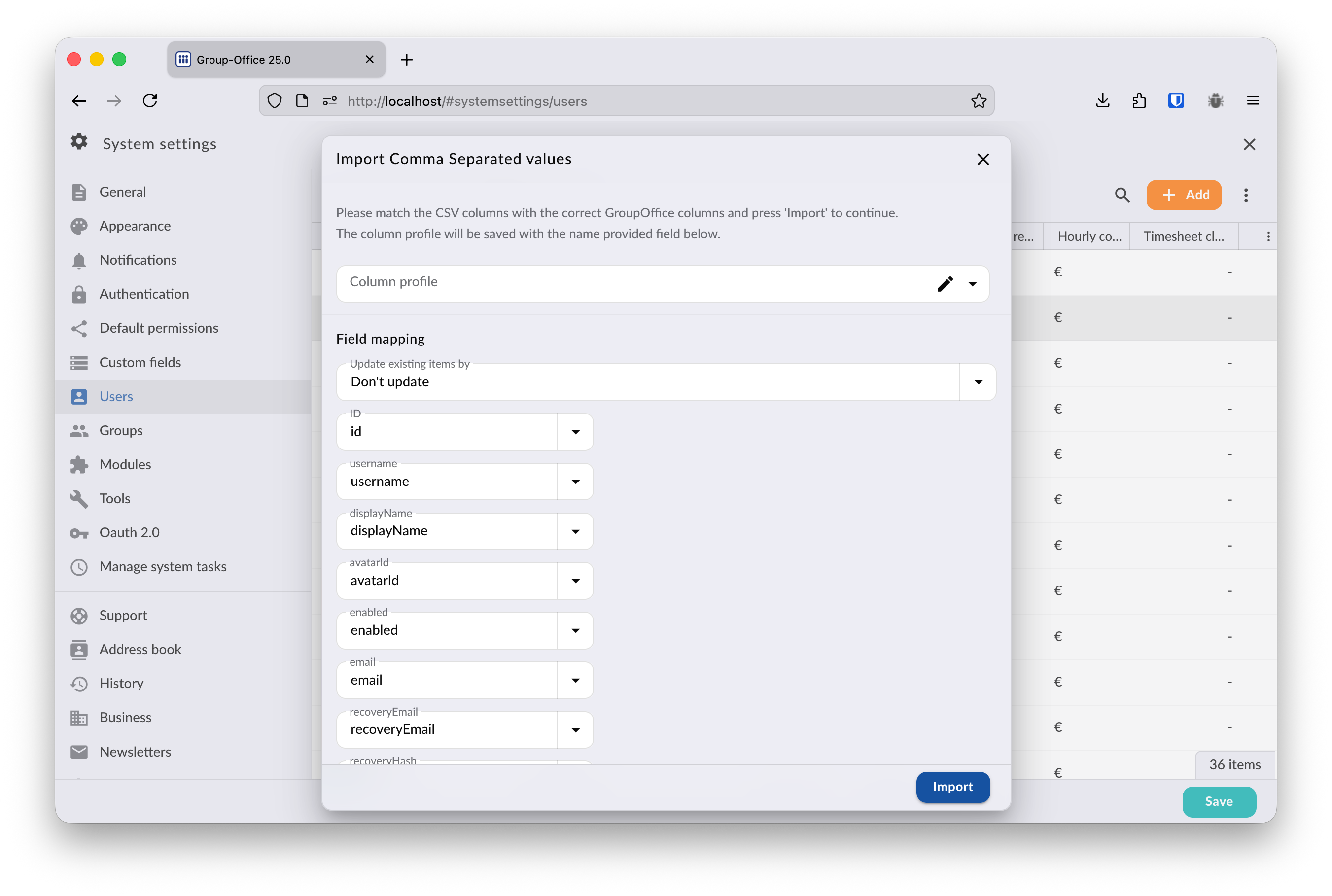
Task: Open the Firefox application menu
Action: (1253, 101)
